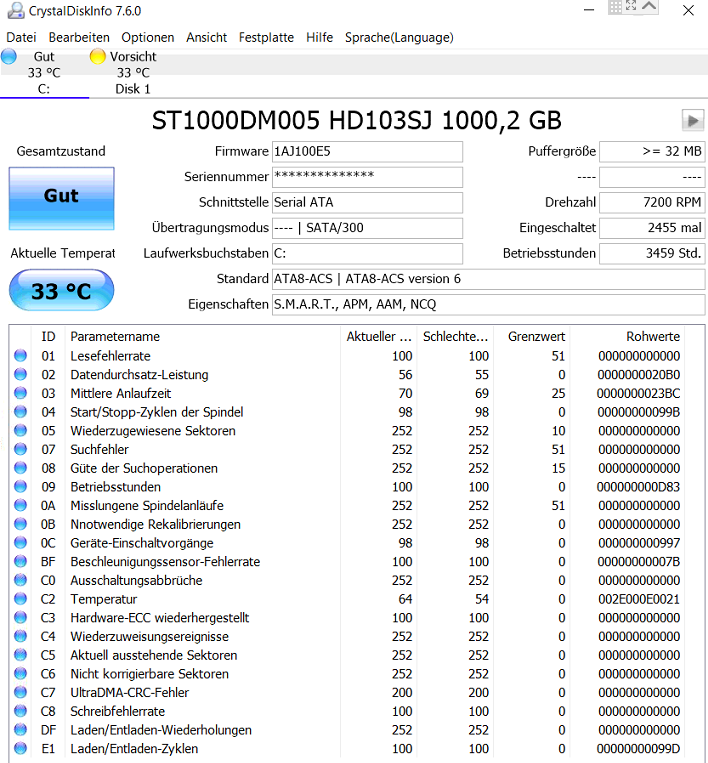Screen dimensions: 708x763
Task: Click the Laufwerksbuchstaben field C:
Action: pyautogui.click(x=367, y=253)
